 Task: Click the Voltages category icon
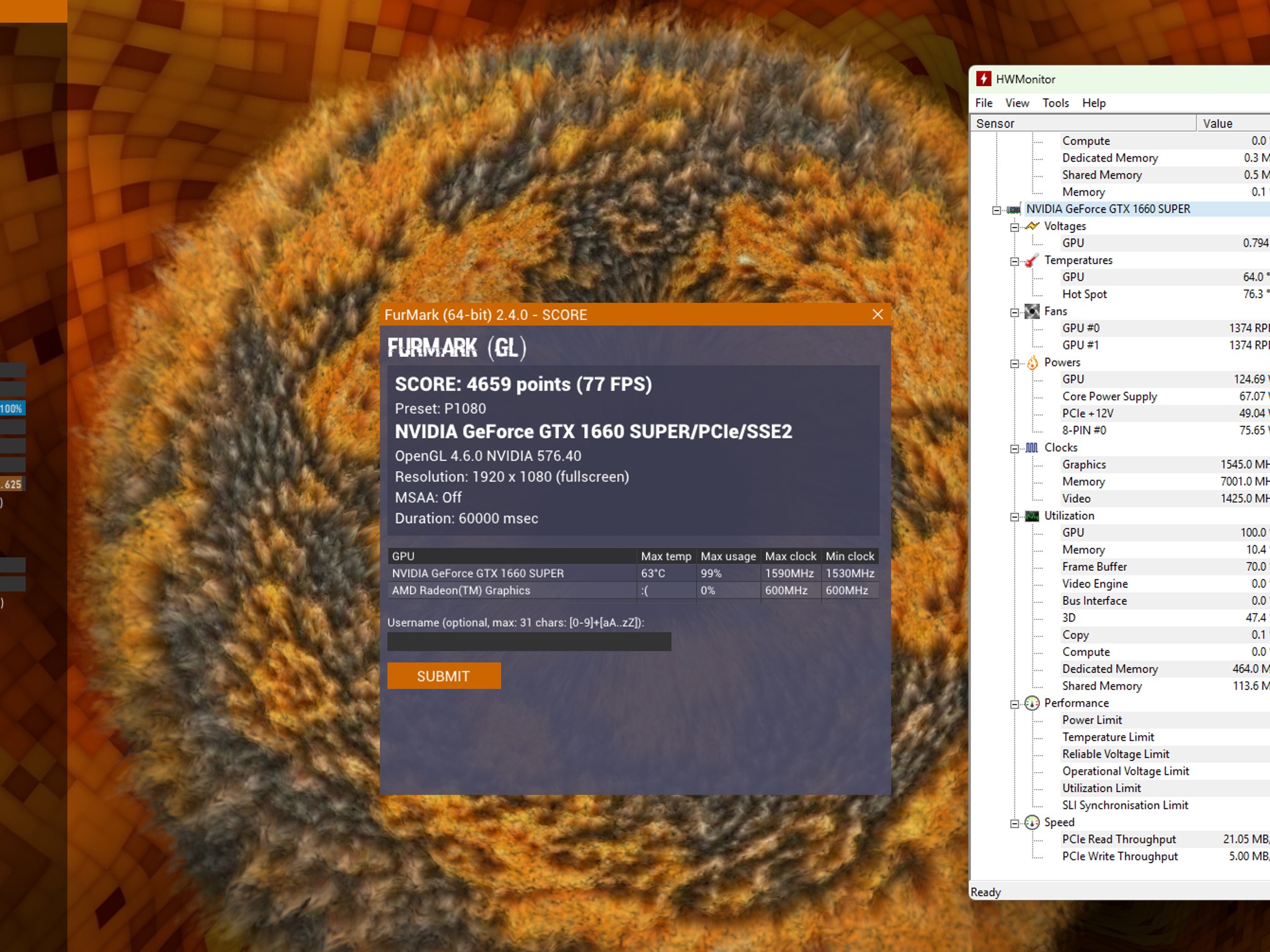point(1032,226)
